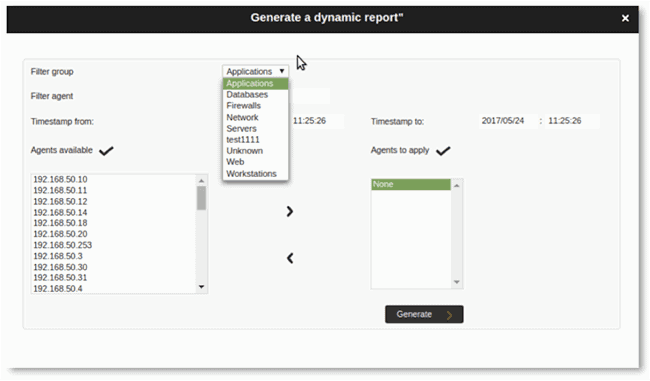The height and width of the screenshot is (381, 650).
Task: Click the agents available scrollbar thumb
Action: click(201, 198)
